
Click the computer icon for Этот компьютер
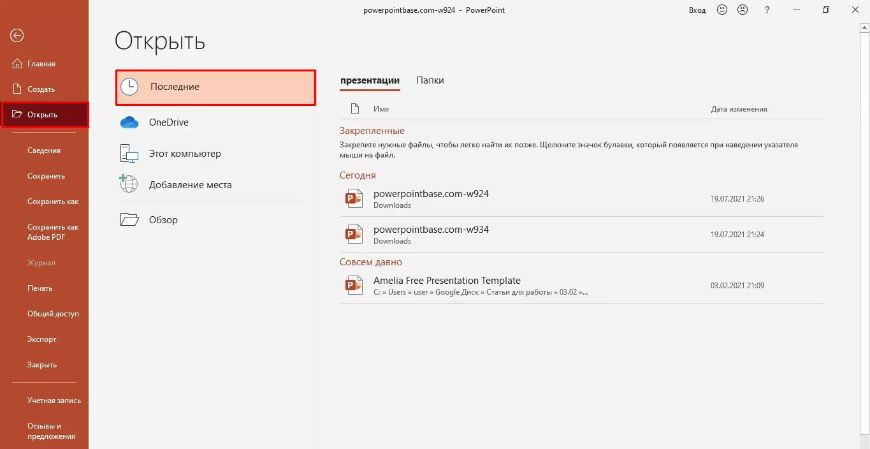click(x=129, y=154)
